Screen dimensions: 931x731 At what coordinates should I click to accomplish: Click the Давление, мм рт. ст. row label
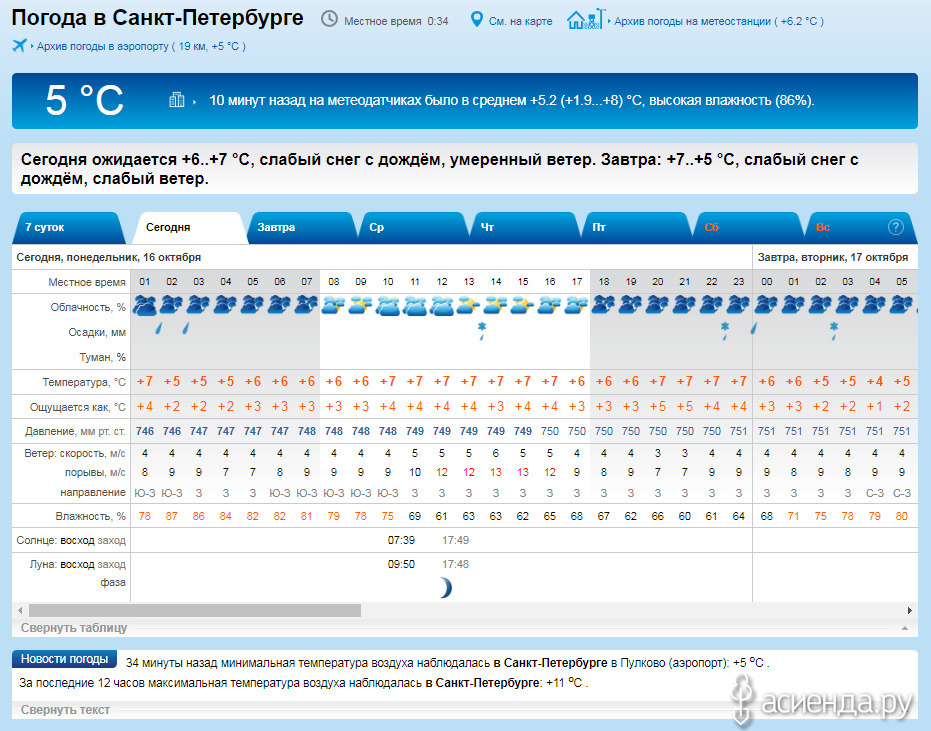click(x=75, y=431)
